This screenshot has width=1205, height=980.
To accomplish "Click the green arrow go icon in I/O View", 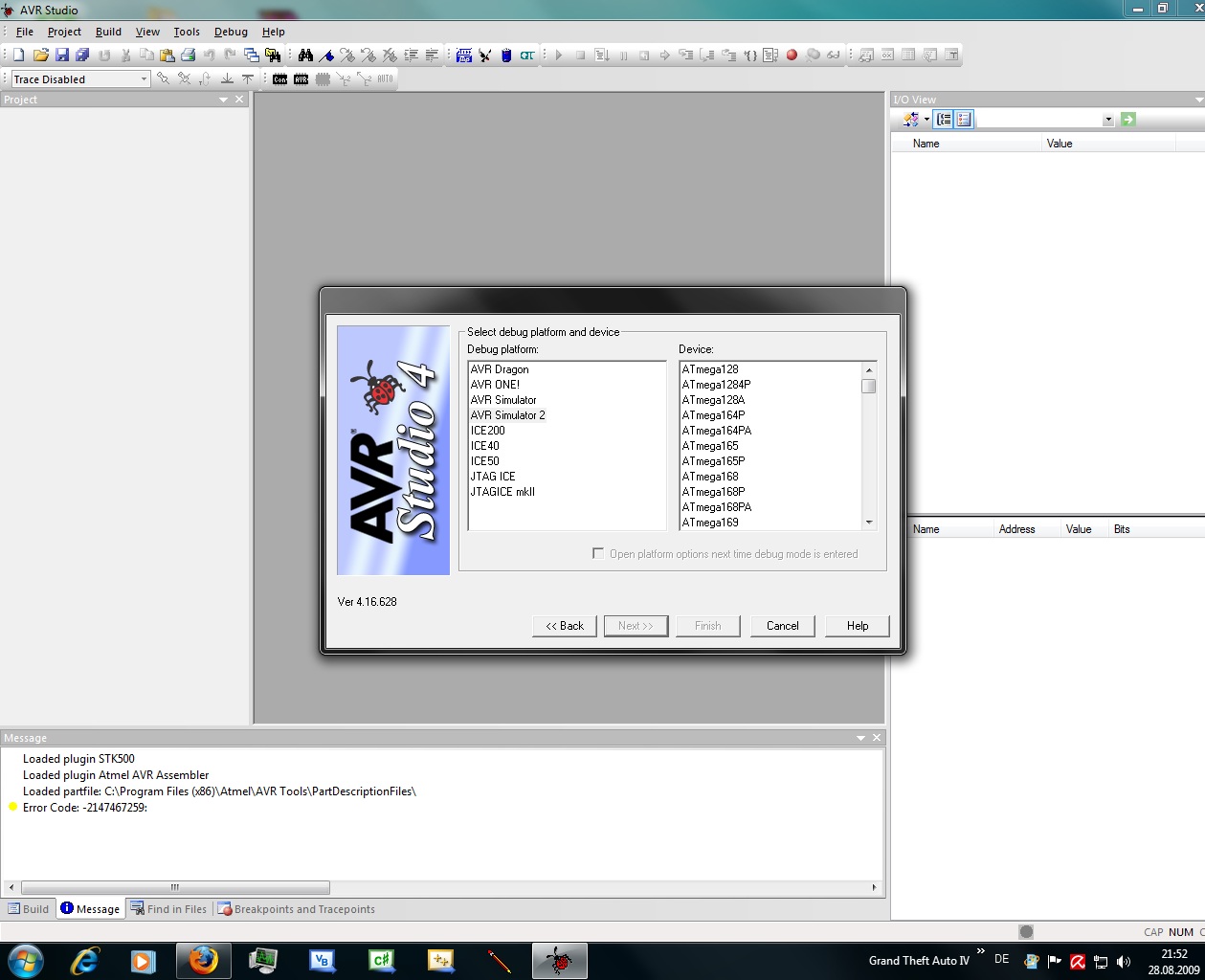I will pos(1128,120).
